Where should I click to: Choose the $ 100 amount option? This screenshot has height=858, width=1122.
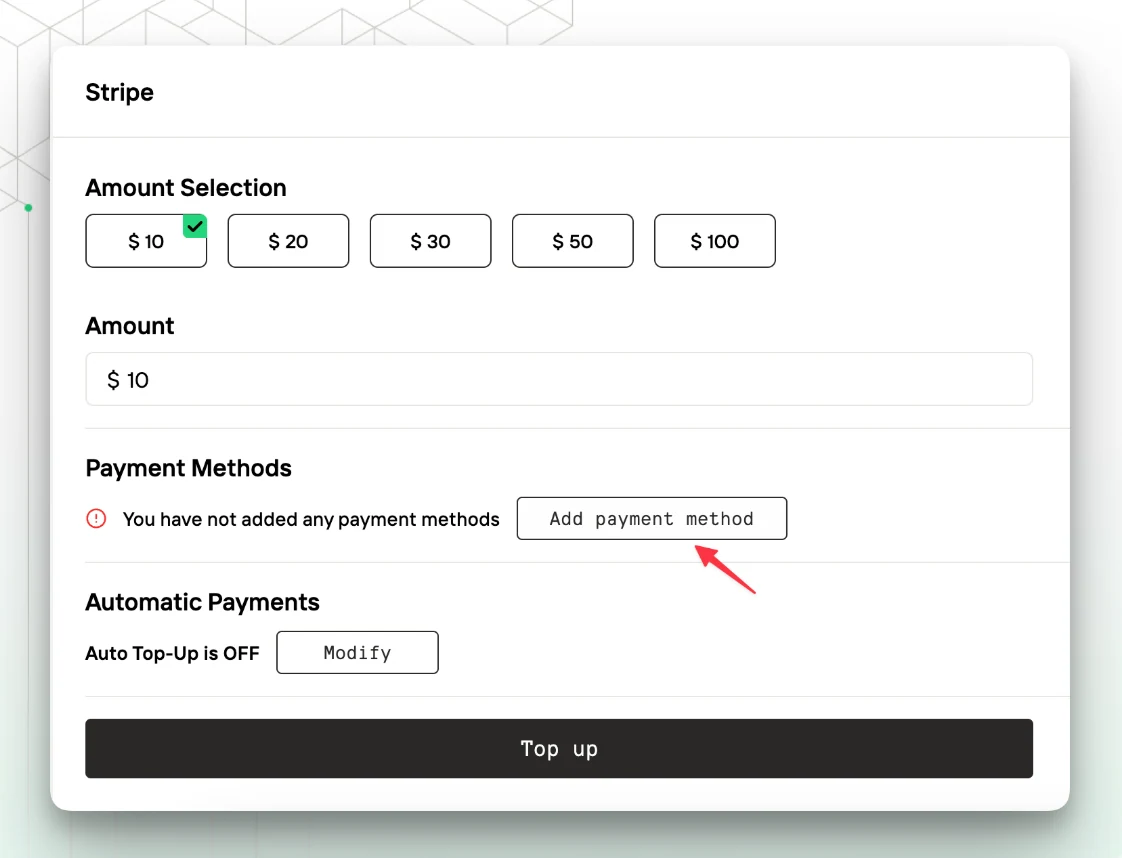[x=715, y=241]
